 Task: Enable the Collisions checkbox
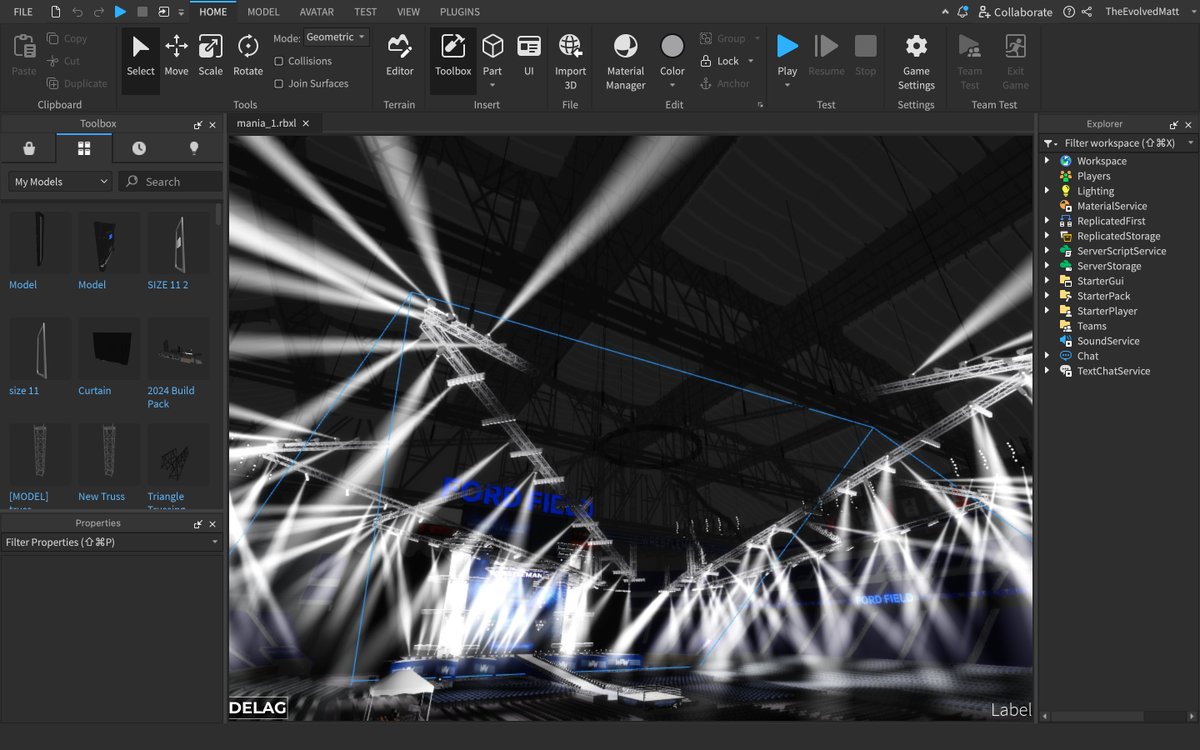tap(279, 61)
